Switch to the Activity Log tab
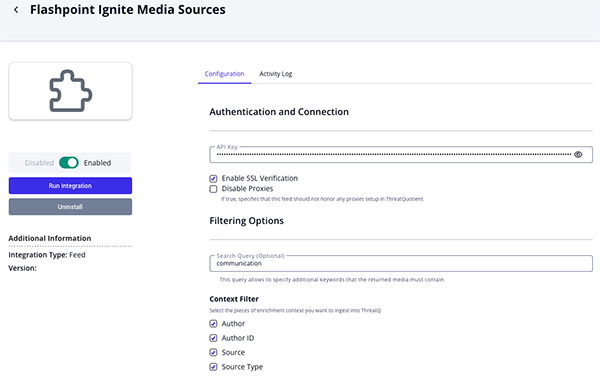 coord(276,74)
